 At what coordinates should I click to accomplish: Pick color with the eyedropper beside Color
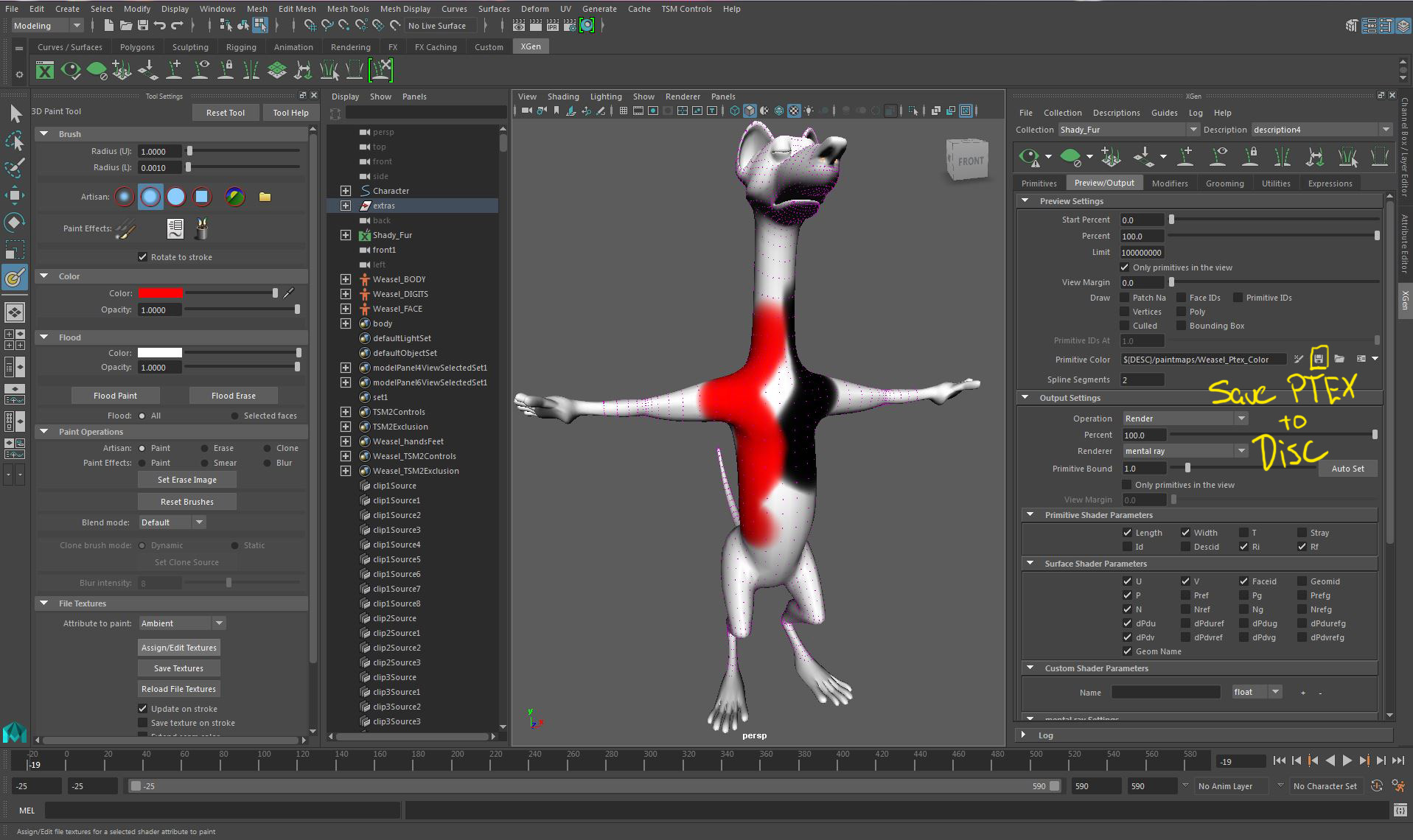pyautogui.click(x=288, y=293)
